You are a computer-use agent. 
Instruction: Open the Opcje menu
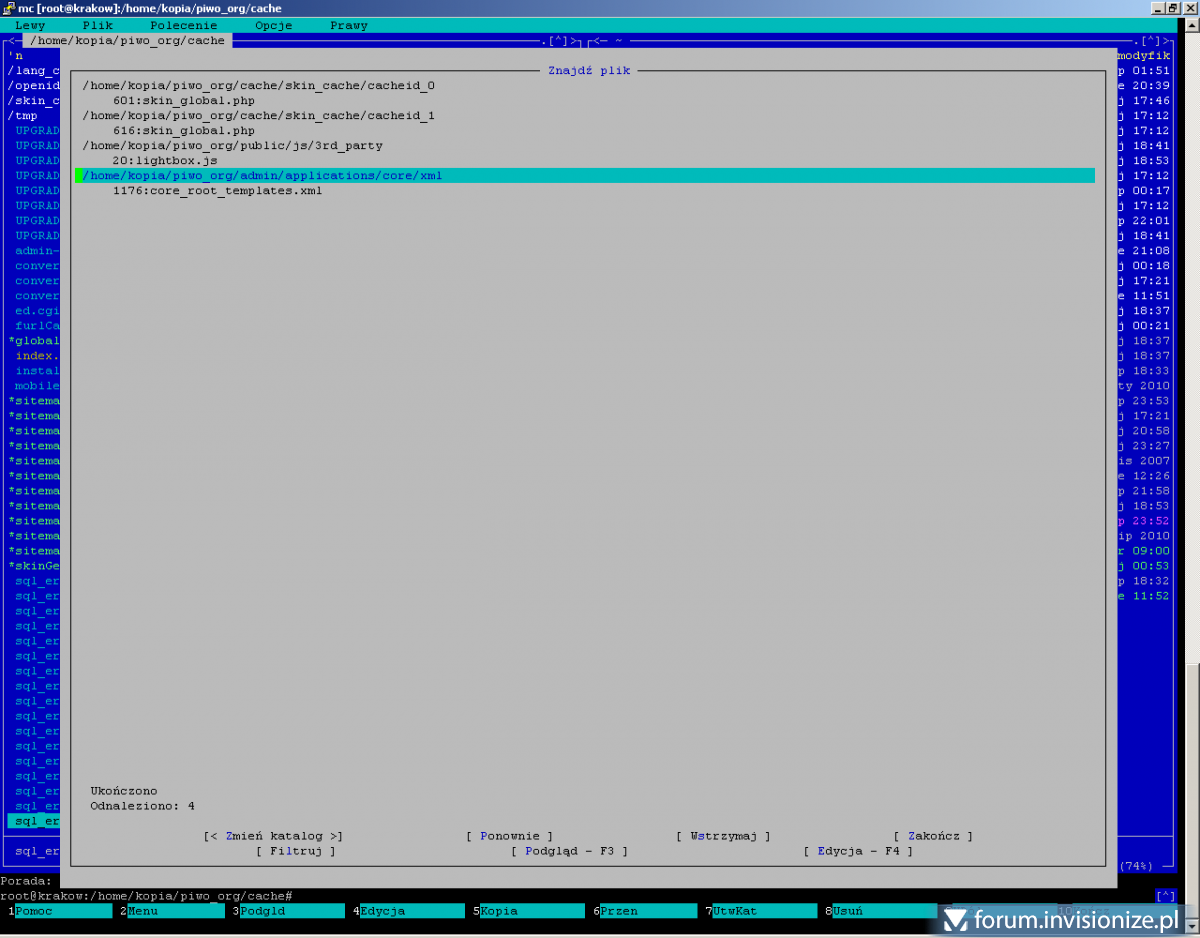(273, 25)
